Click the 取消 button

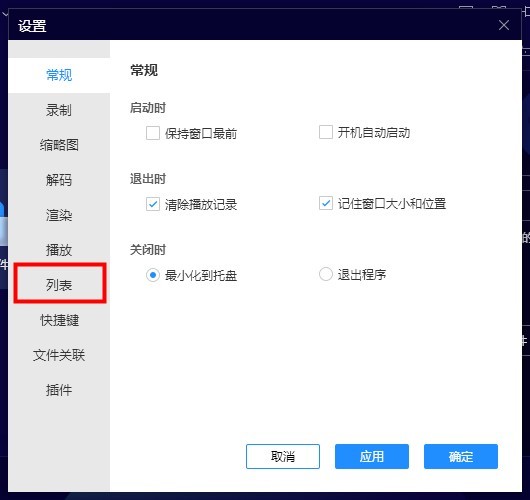(x=283, y=456)
